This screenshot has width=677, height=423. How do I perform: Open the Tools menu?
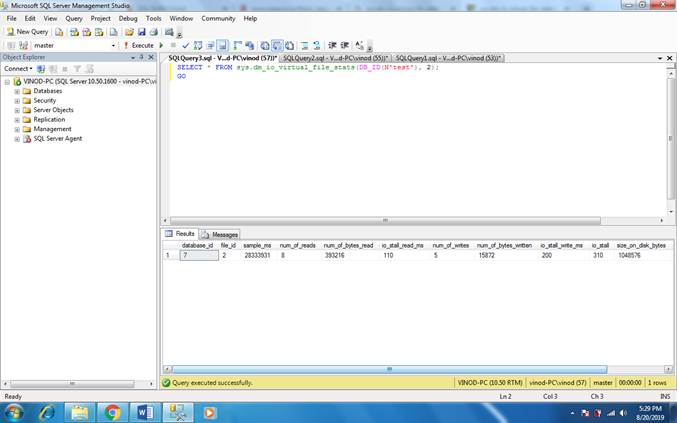(x=153, y=19)
